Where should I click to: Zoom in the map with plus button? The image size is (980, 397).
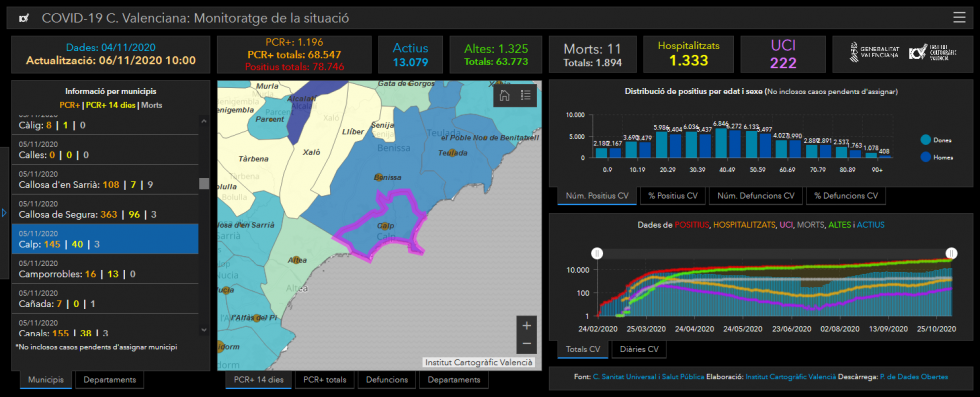tap(526, 326)
